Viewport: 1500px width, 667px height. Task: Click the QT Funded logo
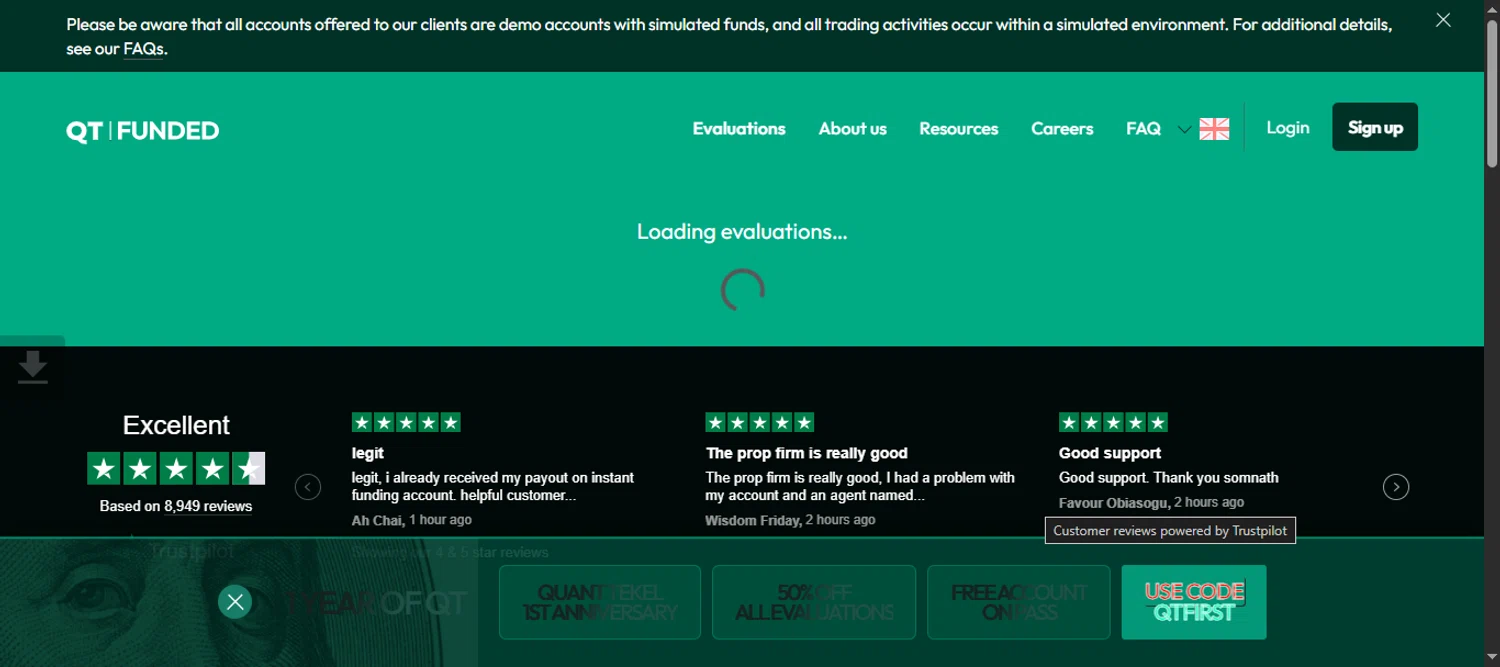click(x=143, y=131)
